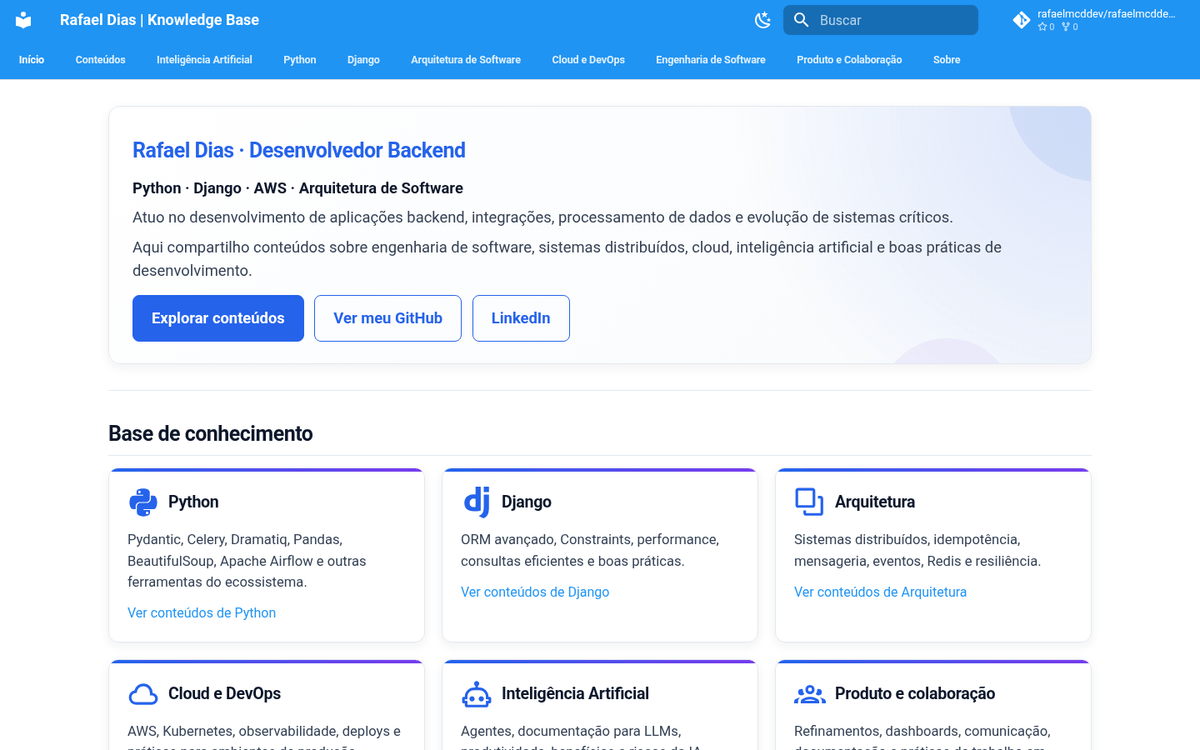Click the Produto e colaboração people icon

click(809, 694)
